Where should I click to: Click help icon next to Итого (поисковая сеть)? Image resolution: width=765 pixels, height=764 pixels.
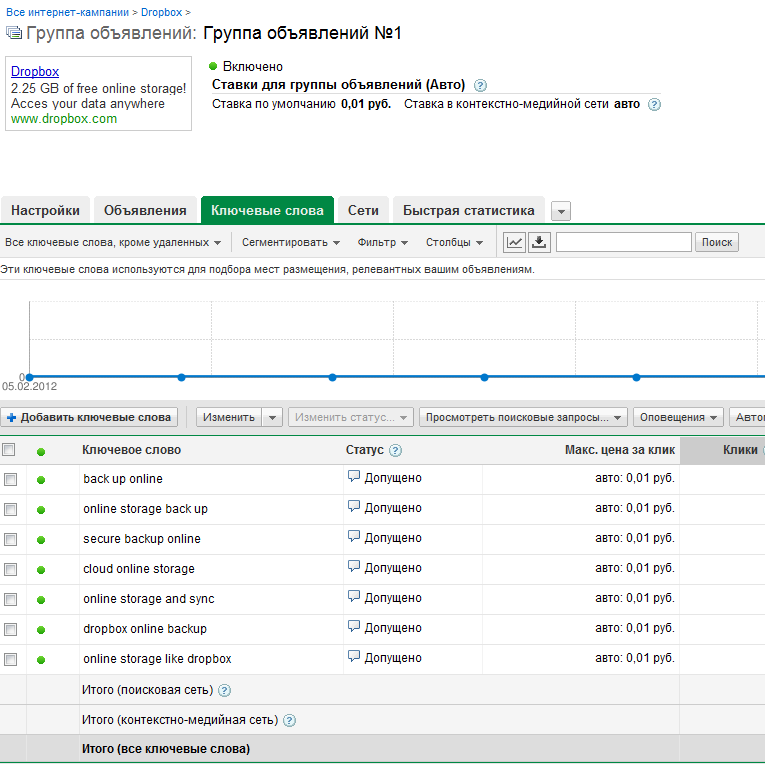[x=224, y=690]
